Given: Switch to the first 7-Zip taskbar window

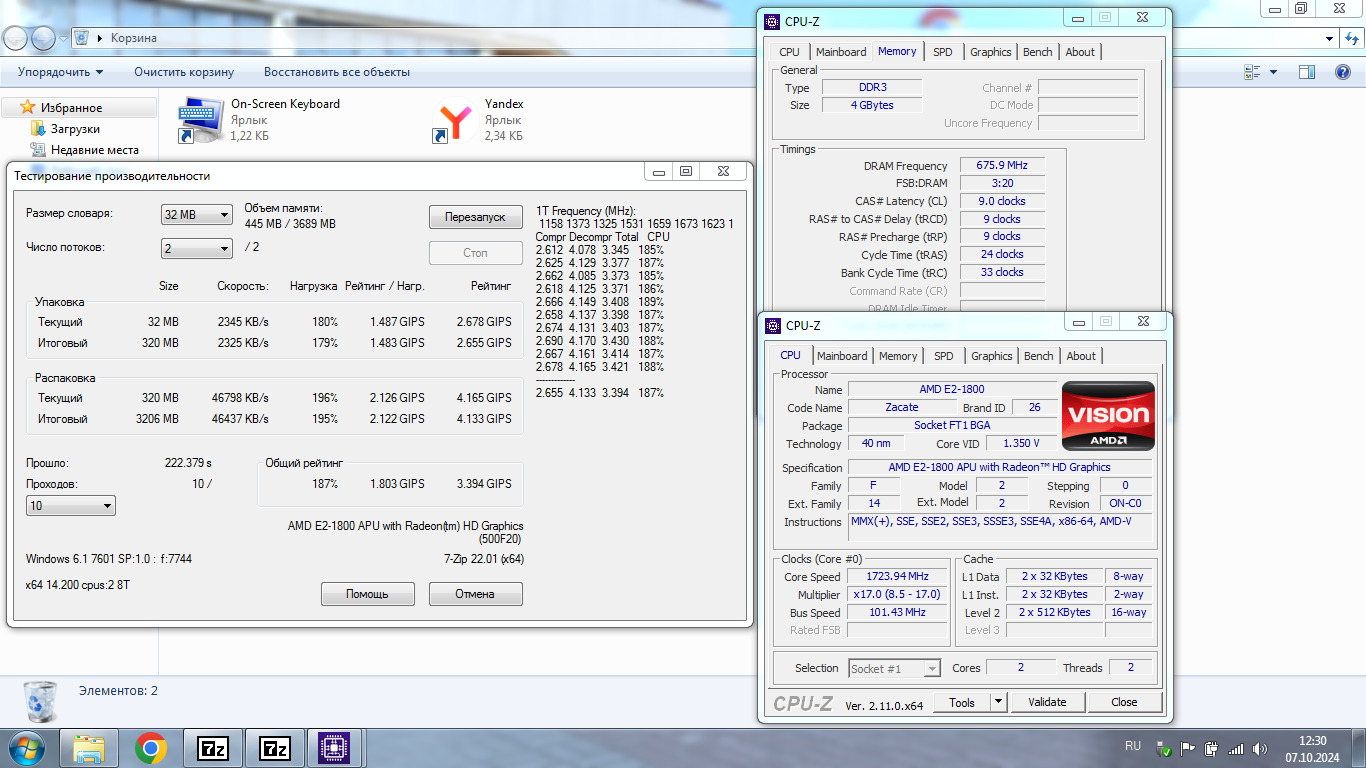Looking at the screenshot, I should click(212, 748).
